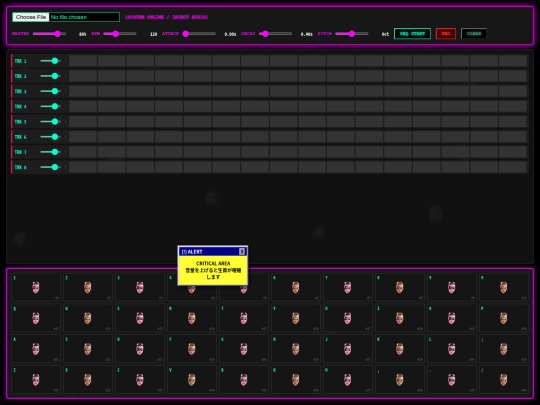Click the SYSTEM ONLINE status text

click(166, 17)
